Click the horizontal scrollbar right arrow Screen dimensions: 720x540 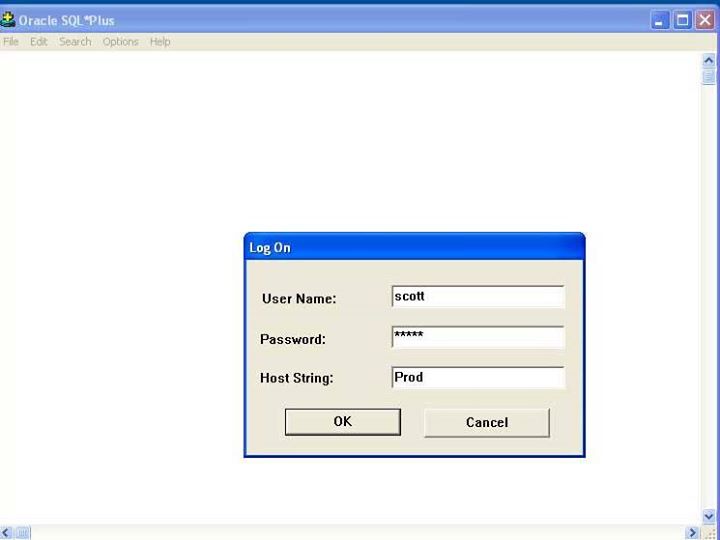692,533
